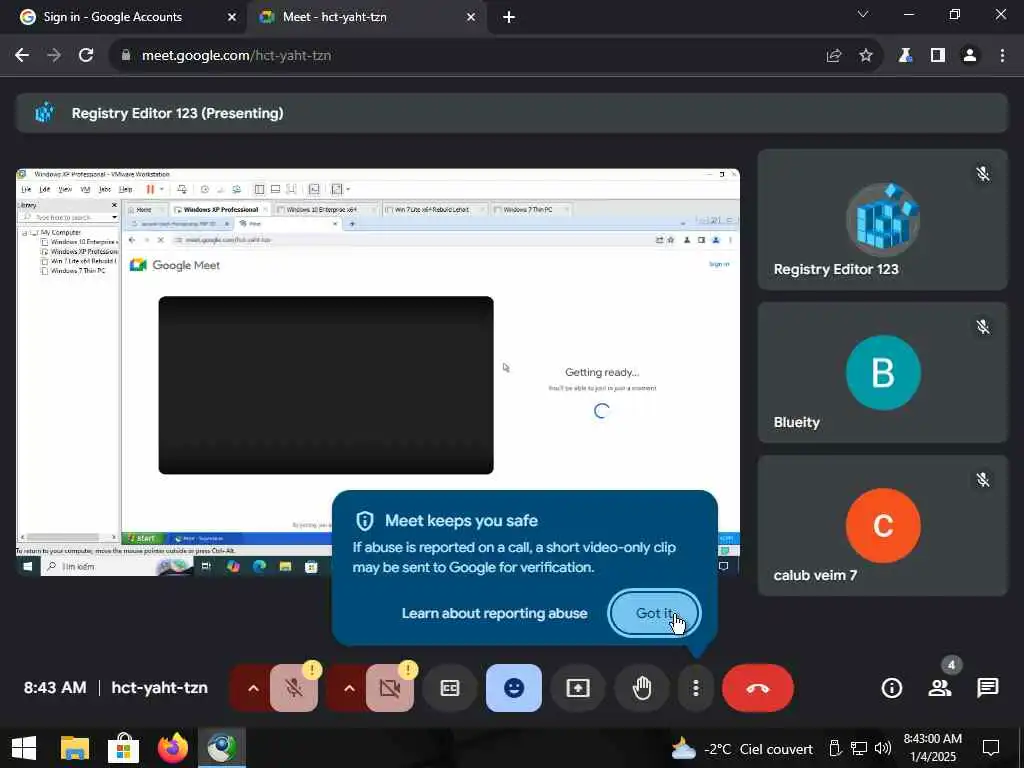Open the weather widget showing -2°C
This screenshot has width=1024, height=768.
742,748
